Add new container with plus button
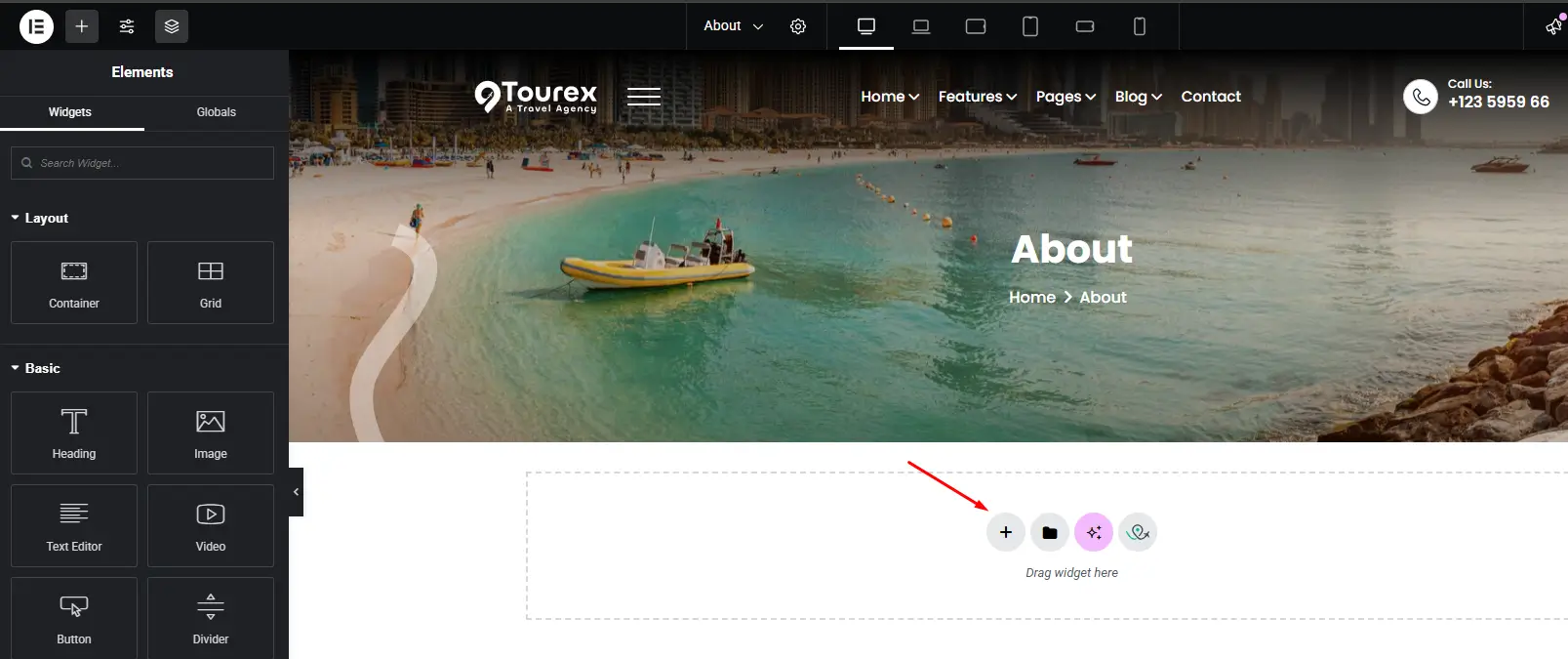Viewport: 1568px width, 659px height. [1006, 532]
